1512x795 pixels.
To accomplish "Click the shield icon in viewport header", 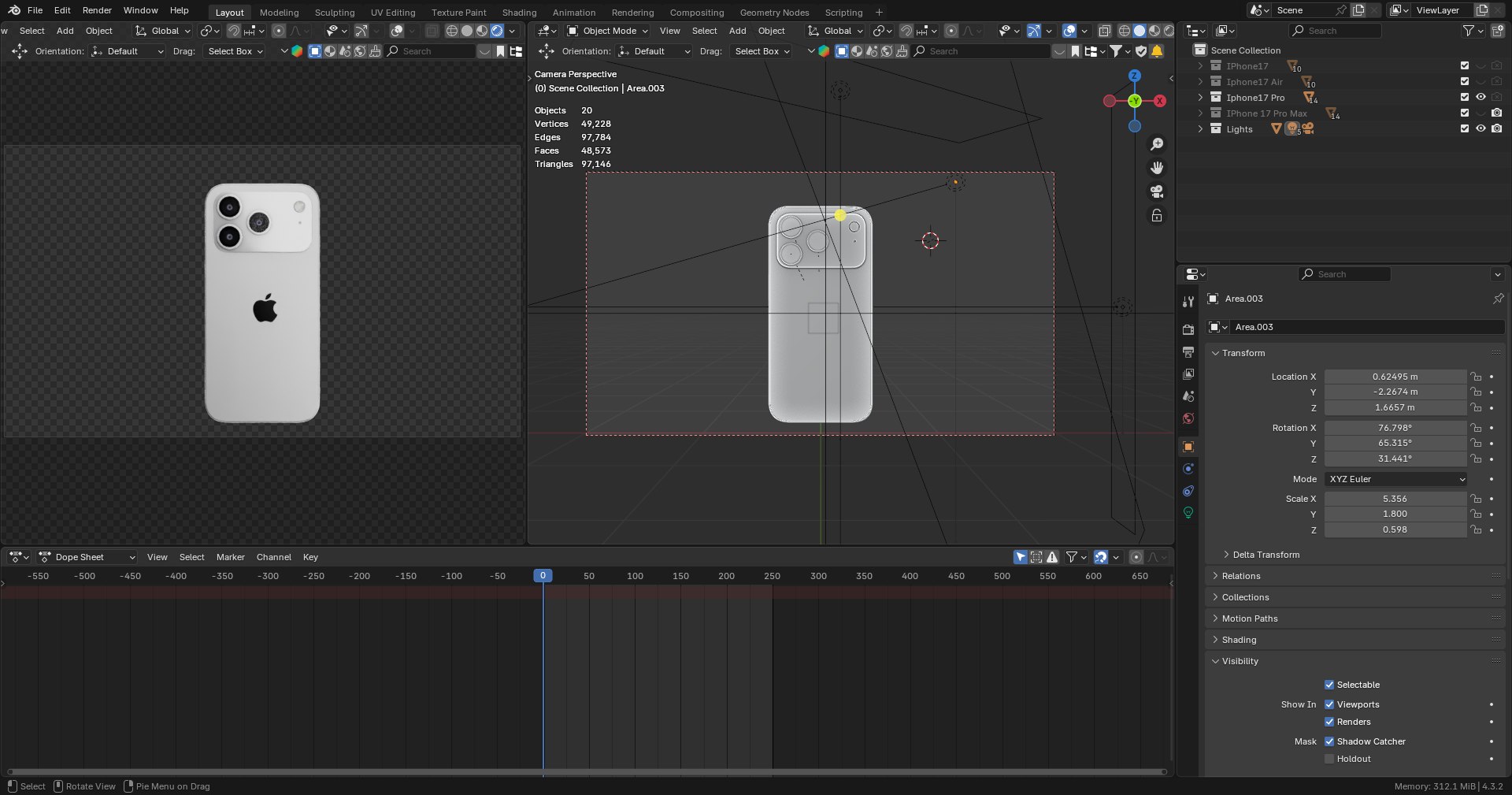I will click(1140, 51).
